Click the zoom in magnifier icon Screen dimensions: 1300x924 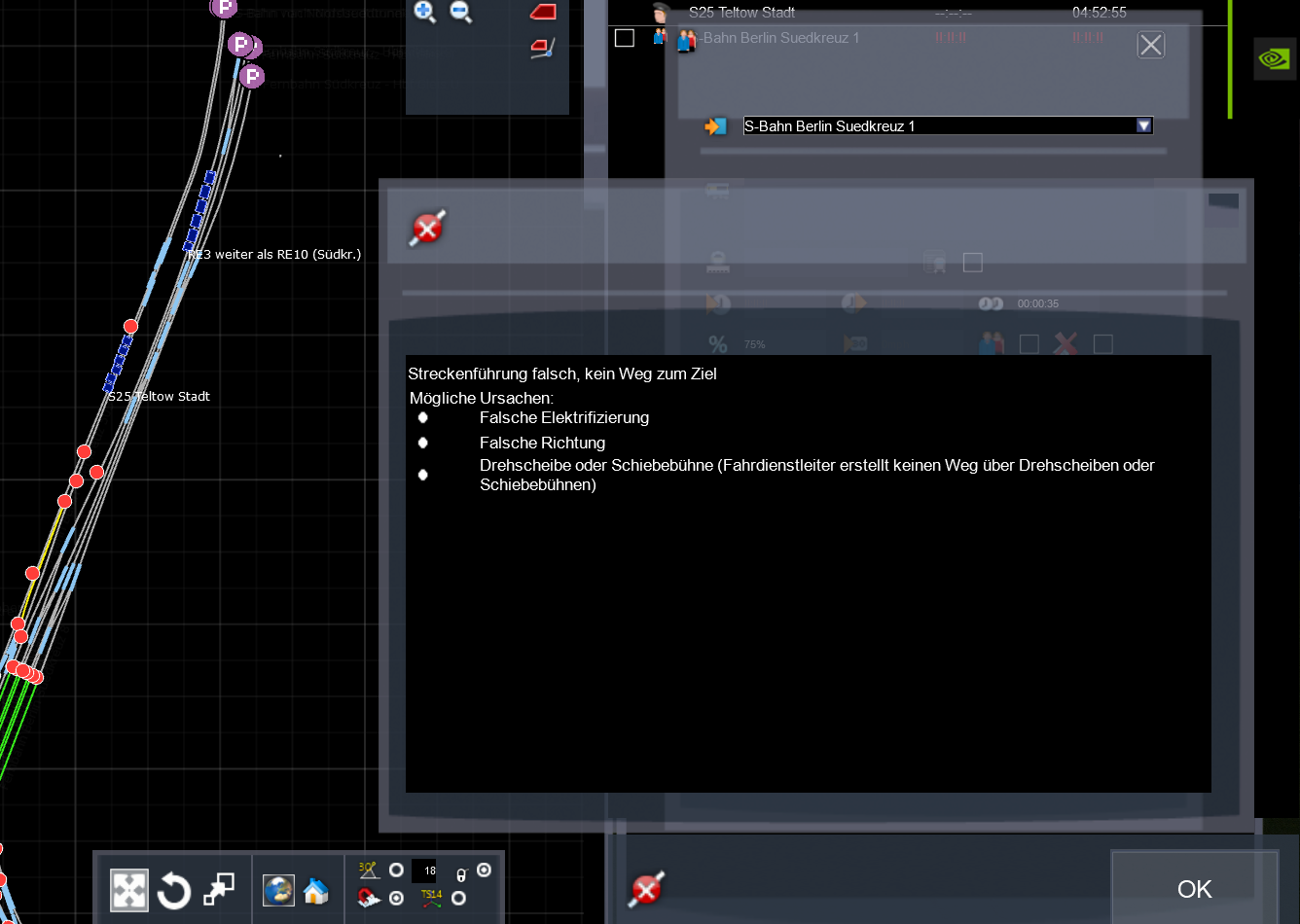425,12
